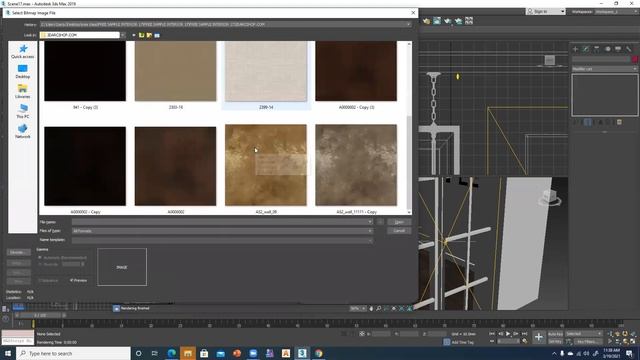Open the Modifier List dropdown
Viewport: 640px width, 360px height.
coord(604,69)
